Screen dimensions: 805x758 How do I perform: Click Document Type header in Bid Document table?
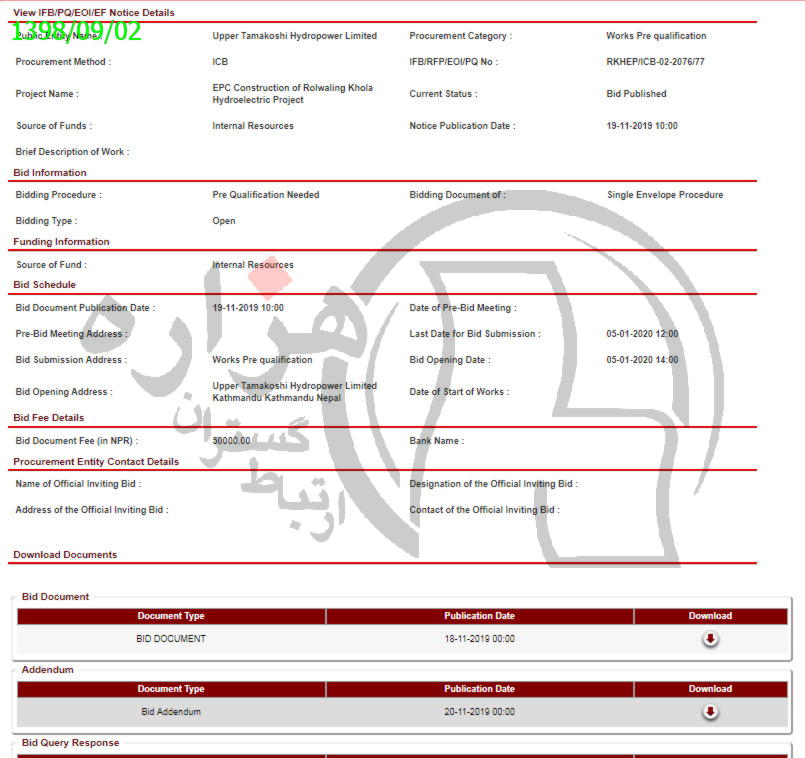tap(171, 616)
